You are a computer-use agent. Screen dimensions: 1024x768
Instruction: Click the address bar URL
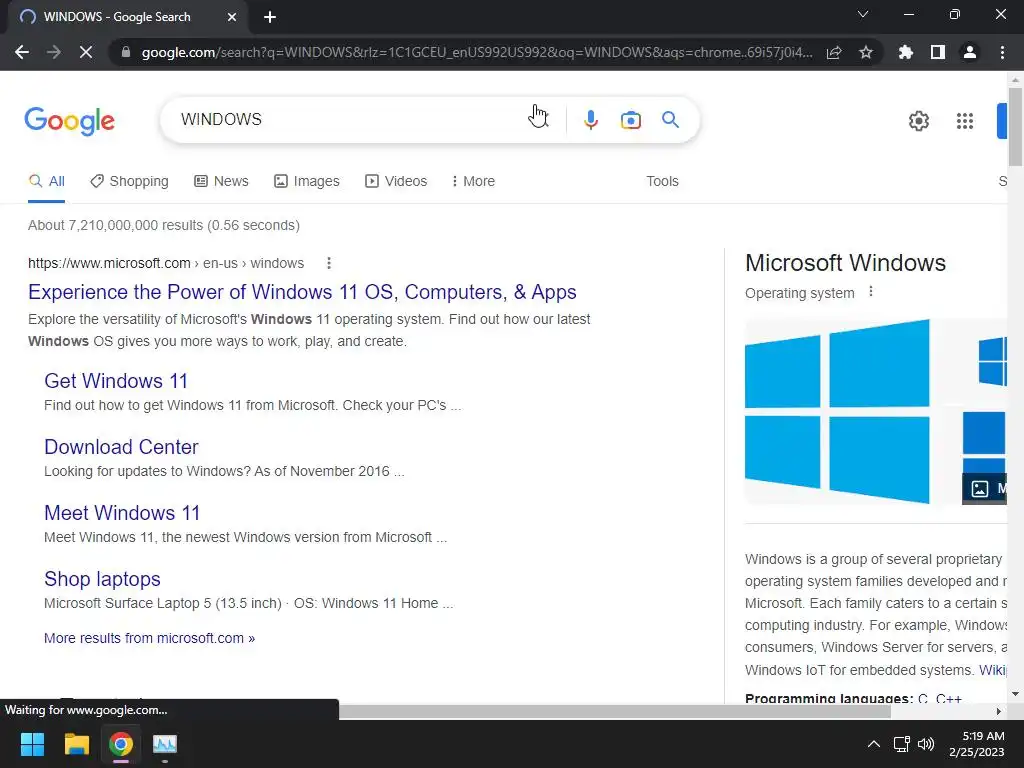pos(477,52)
